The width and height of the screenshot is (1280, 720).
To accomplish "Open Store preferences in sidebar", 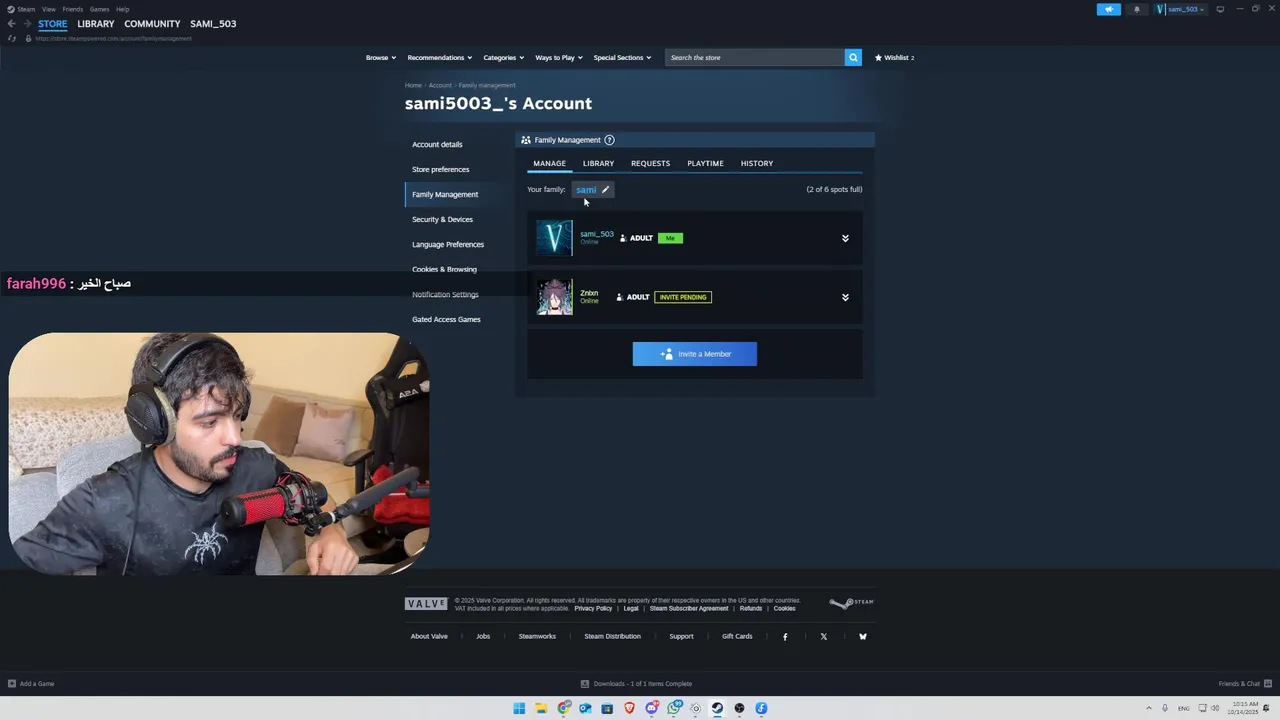I will click(x=440, y=169).
